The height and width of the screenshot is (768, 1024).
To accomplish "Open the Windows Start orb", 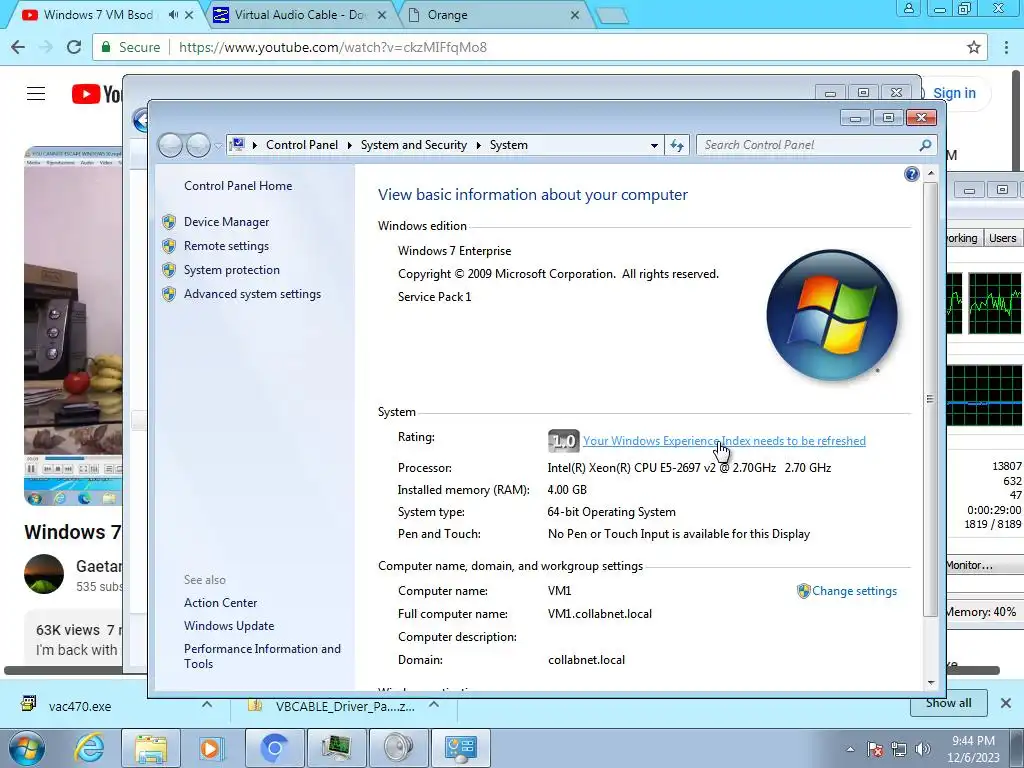I will pos(26,748).
